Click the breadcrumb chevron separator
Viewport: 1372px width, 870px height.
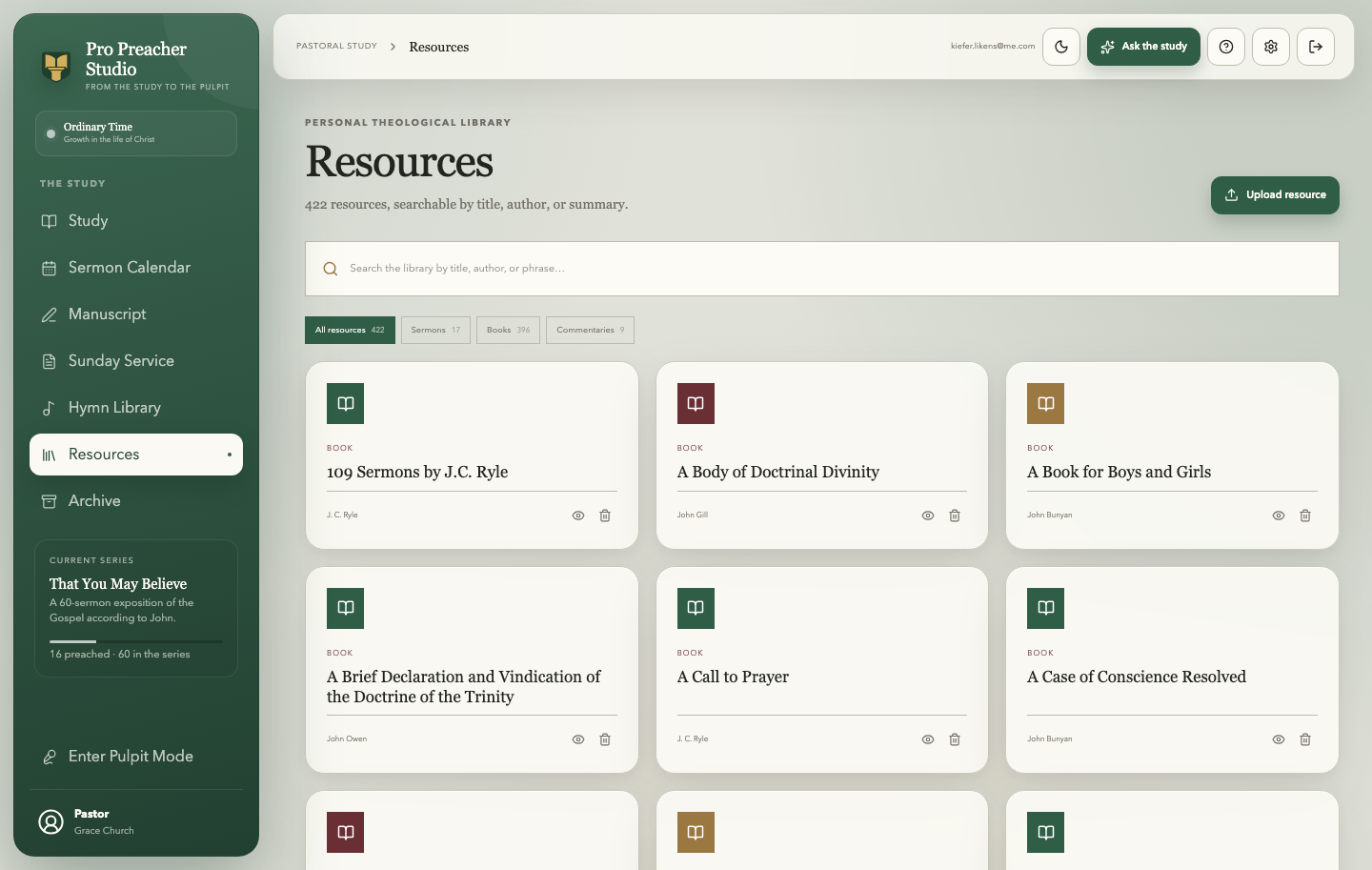tap(393, 47)
